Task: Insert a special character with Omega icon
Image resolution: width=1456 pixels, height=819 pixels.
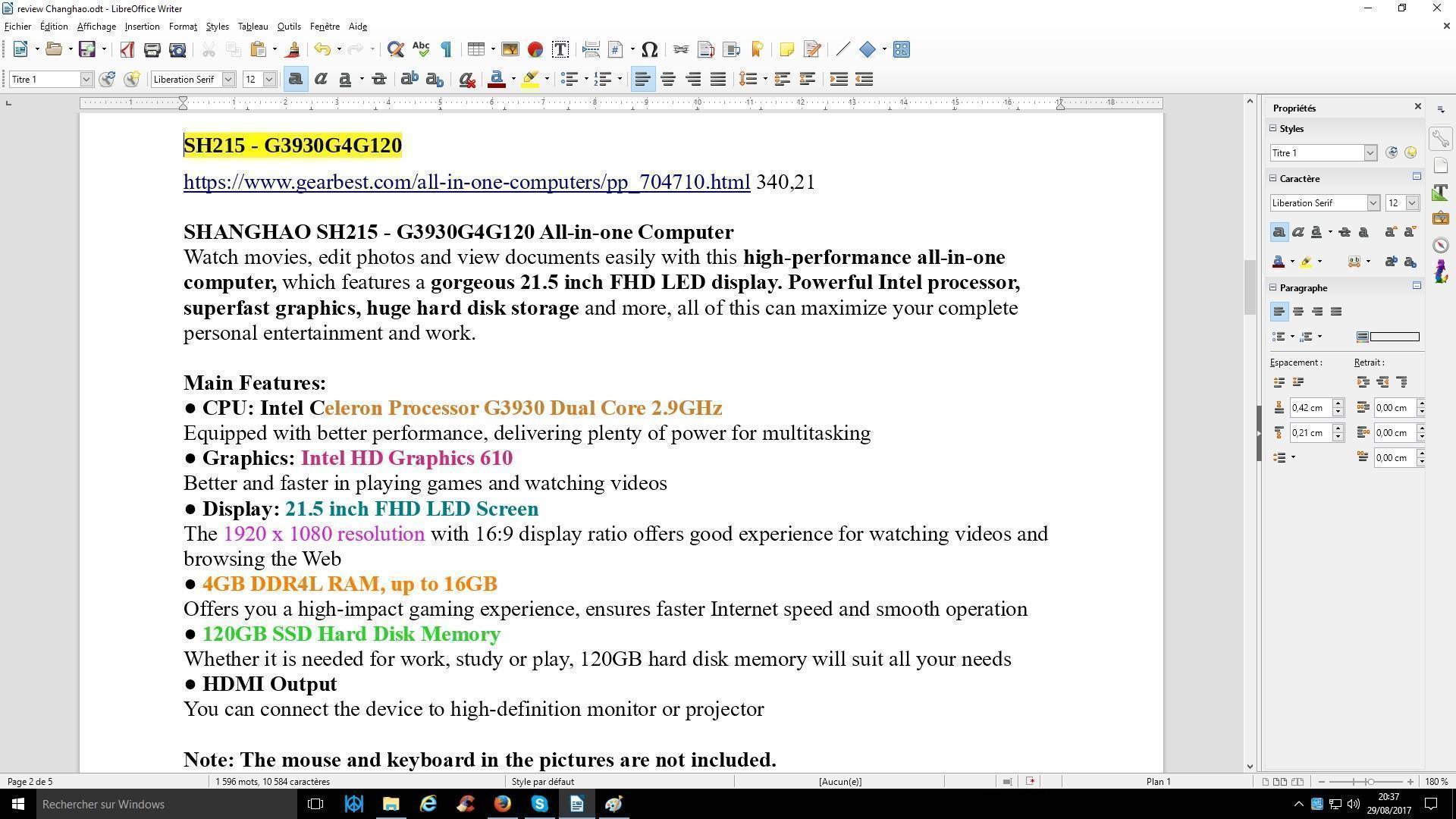Action: pyautogui.click(x=649, y=50)
